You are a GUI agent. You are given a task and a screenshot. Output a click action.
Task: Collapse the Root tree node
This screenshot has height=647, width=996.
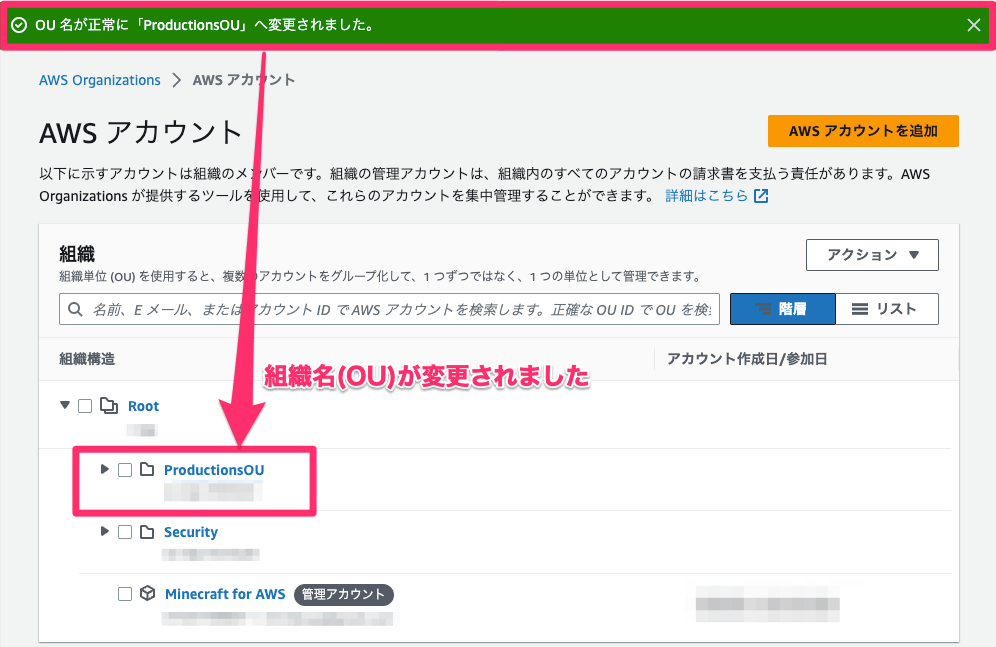point(65,405)
